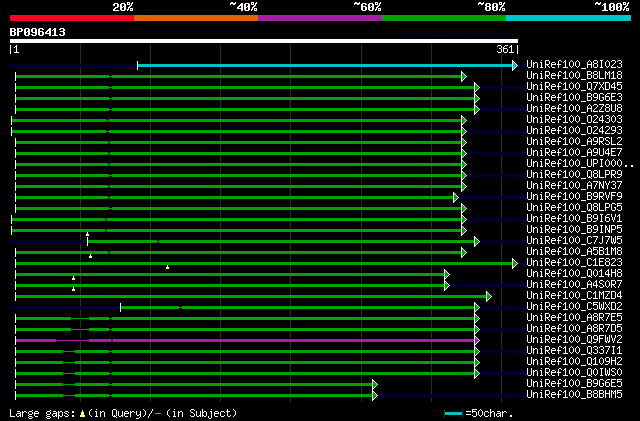Click the arrowhead ending the UniRef100_B9G6E5 alignment
Image resolution: width=640 pixels, height=421 pixels.
pyautogui.click(x=375, y=385)
